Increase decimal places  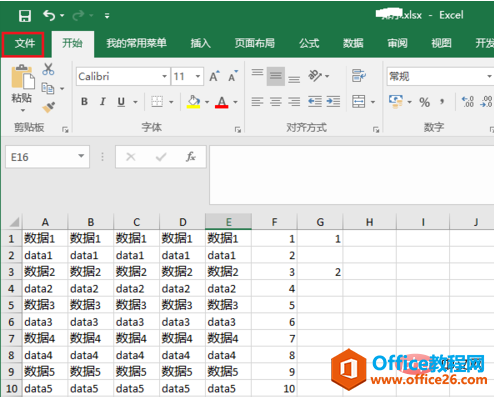pos(468,102)
